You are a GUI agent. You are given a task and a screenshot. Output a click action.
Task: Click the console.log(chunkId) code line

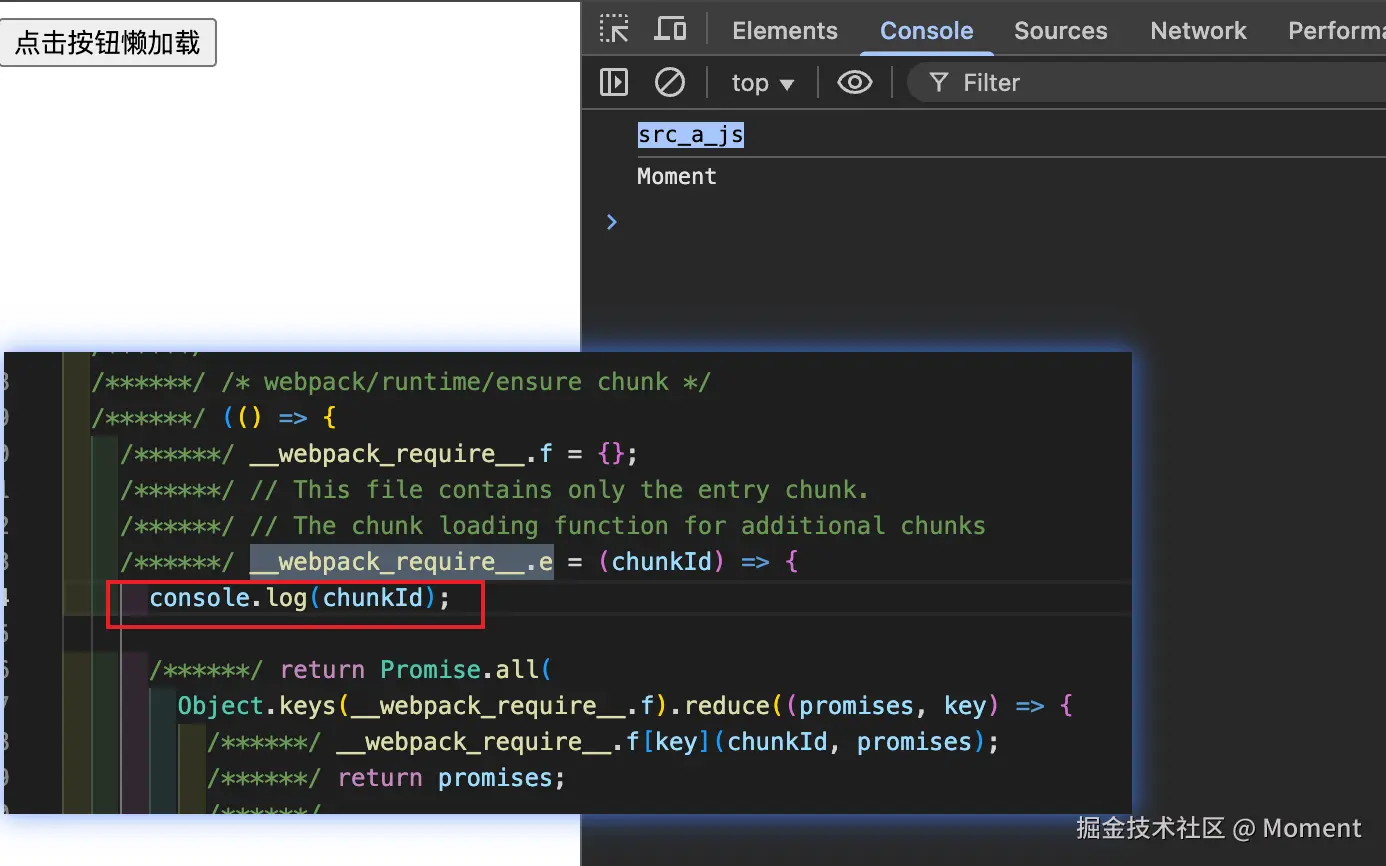[300, 598]
